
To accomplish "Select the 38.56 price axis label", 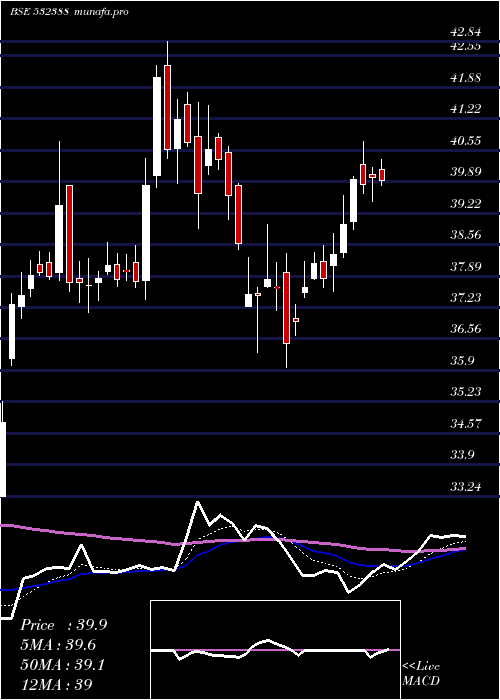I will pos(466,235).
